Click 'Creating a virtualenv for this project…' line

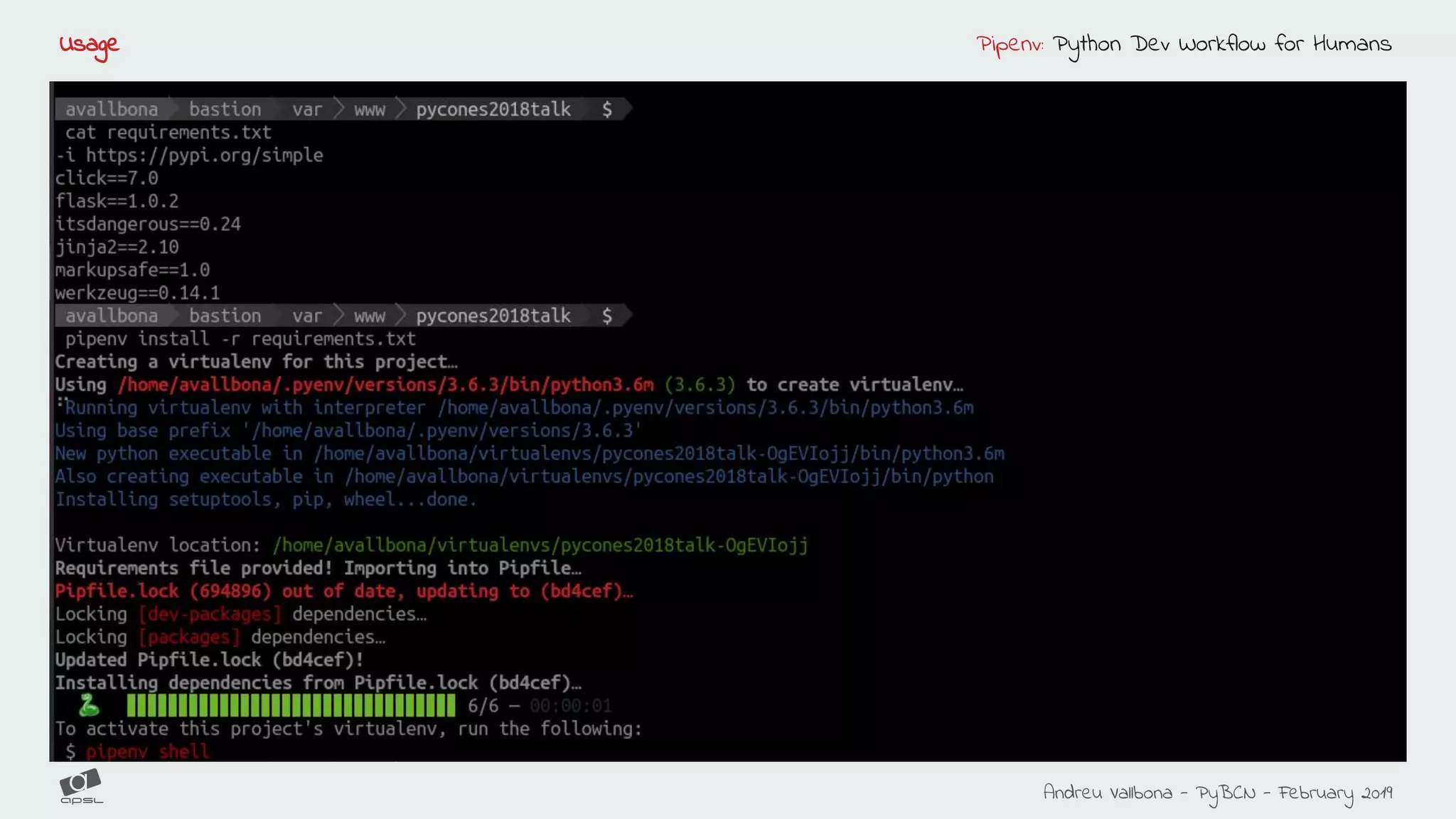257,362
